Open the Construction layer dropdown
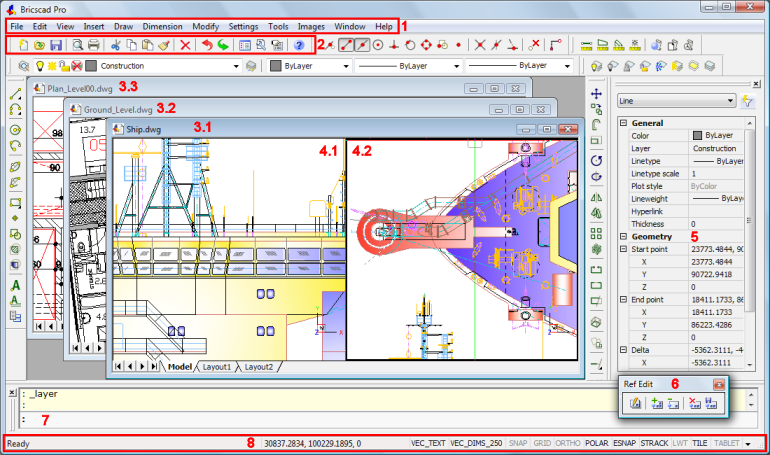Viewport: 770px width, 455px height. [236, 66]
